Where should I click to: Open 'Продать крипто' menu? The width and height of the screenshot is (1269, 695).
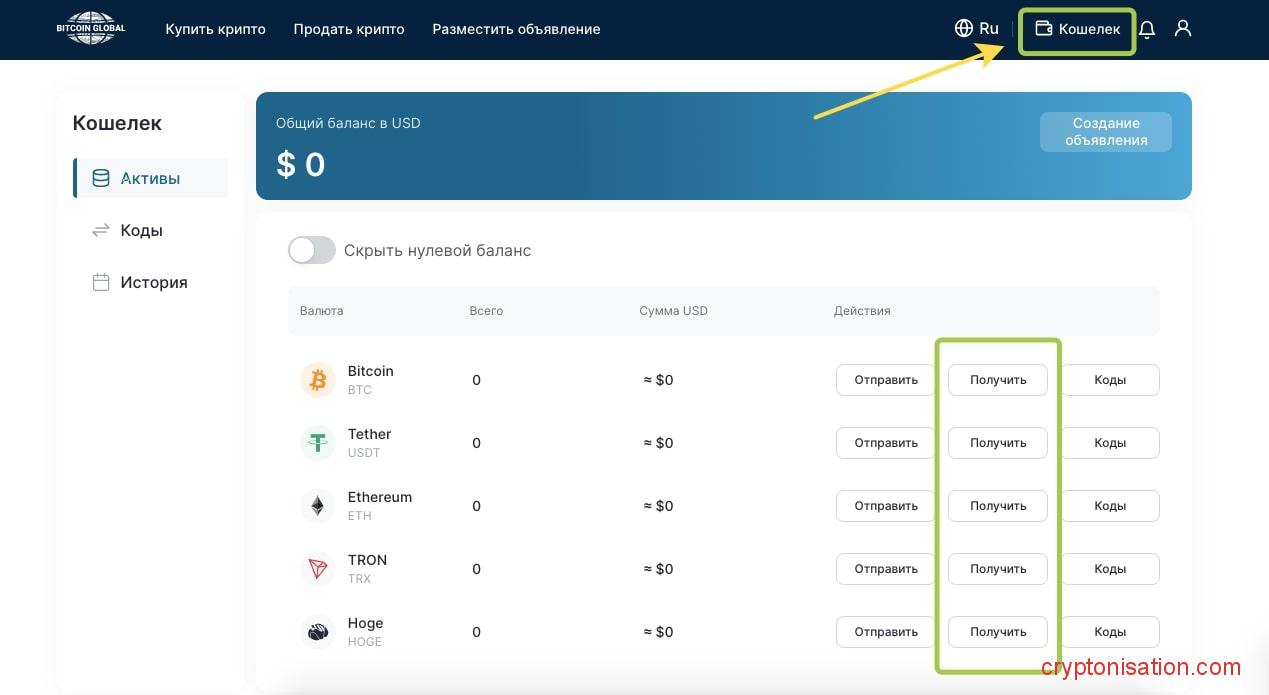click(x=349, y=29)
